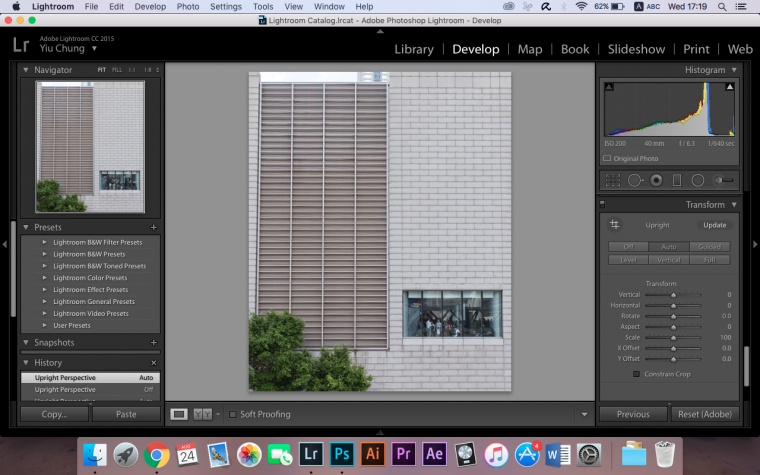This screenshot has width=760, height=475.
Task: Toggle the Transform panel on/off switch
Action: 602,204
